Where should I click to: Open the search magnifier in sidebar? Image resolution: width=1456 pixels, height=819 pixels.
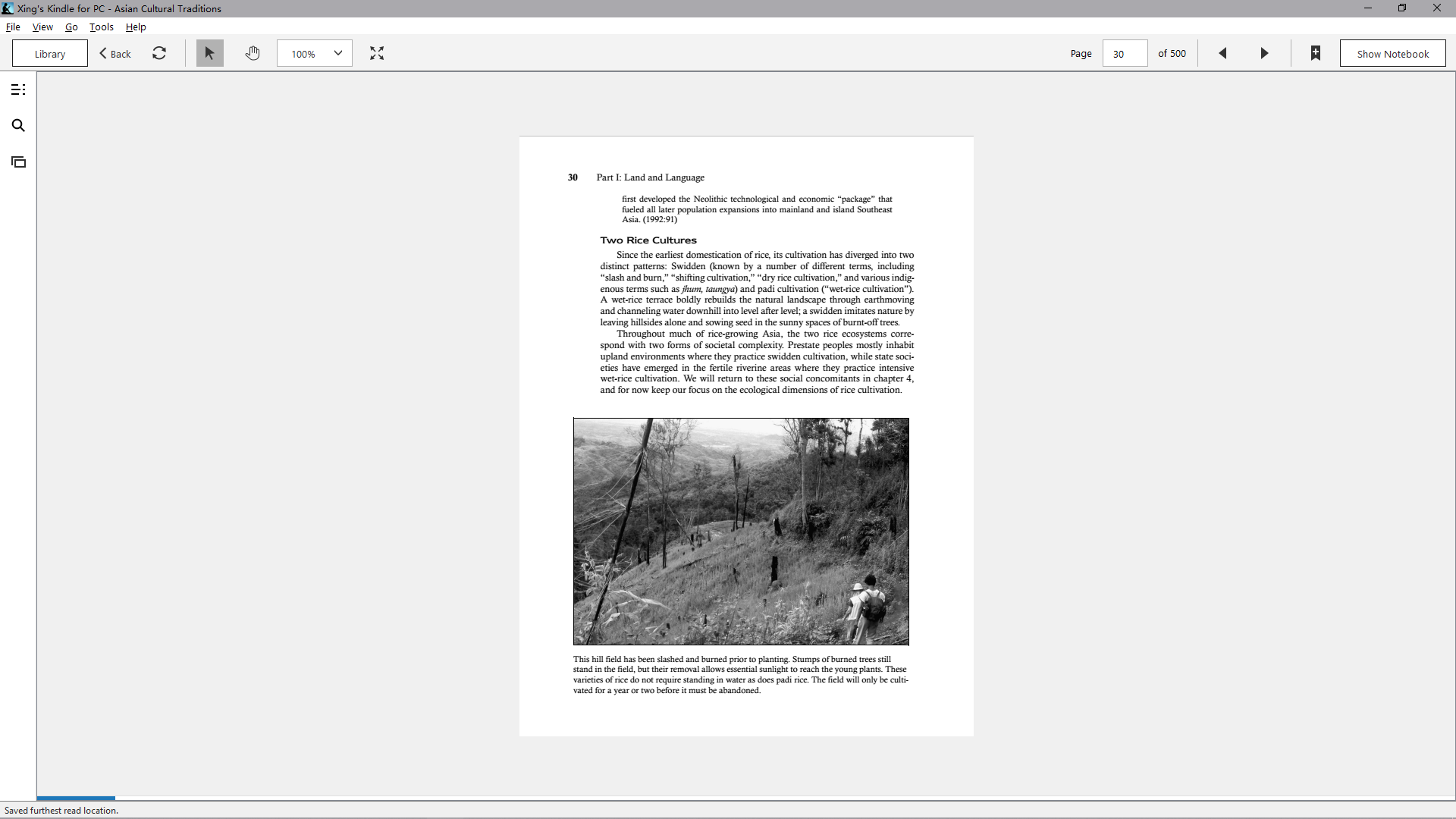pyautogui.click(x=18, y=126)
